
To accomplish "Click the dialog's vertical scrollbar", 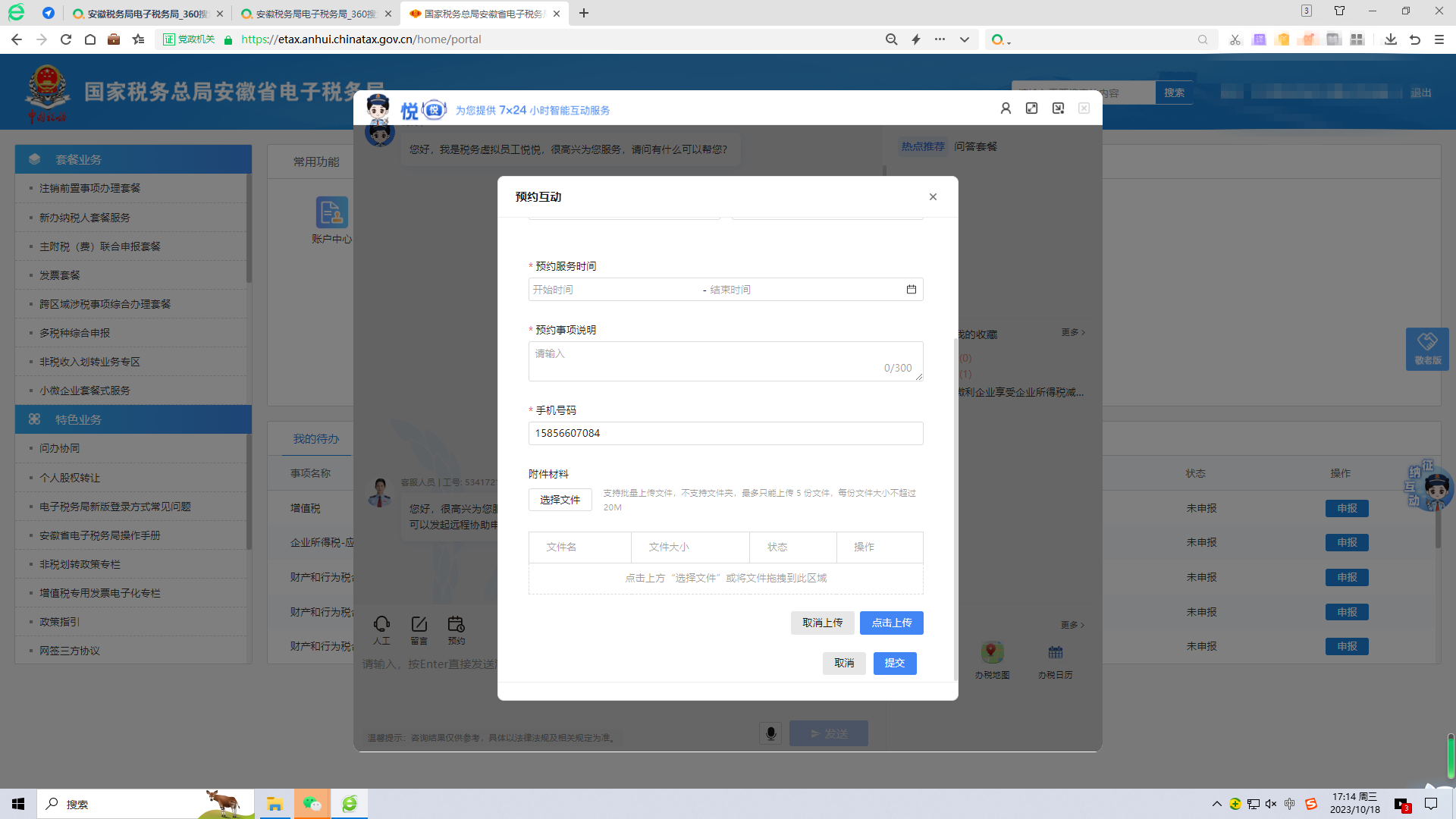I will point(955,508).
